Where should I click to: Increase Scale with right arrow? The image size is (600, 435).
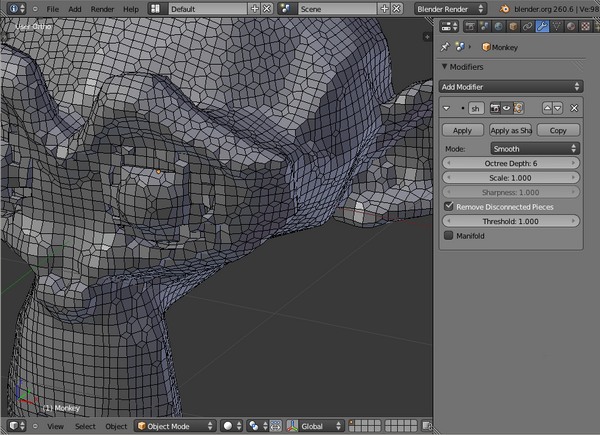[573, 178]
